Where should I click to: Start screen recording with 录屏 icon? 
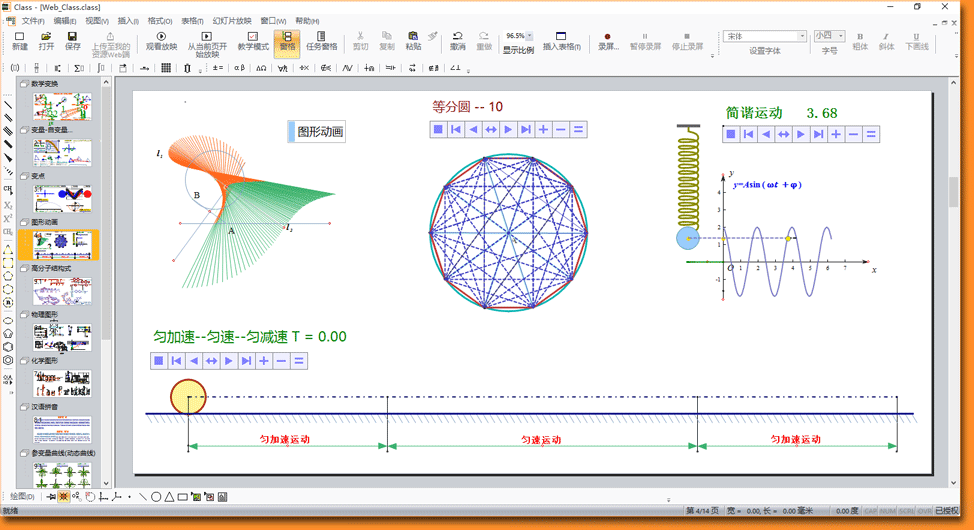coord(608,41)
